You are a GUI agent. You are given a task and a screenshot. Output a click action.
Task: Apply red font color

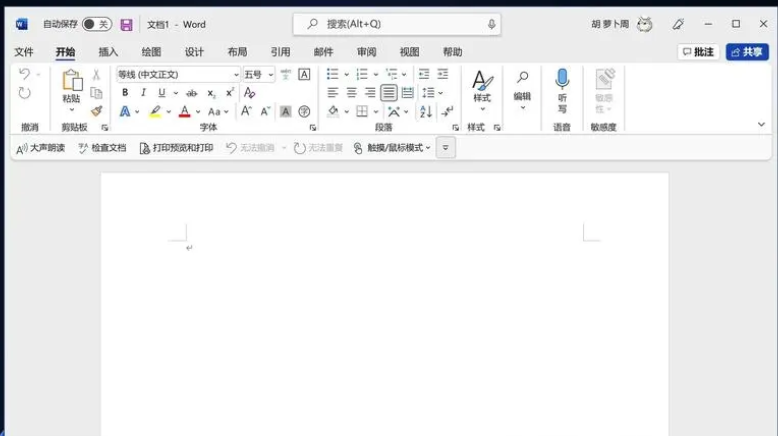(x=185, y=112)
